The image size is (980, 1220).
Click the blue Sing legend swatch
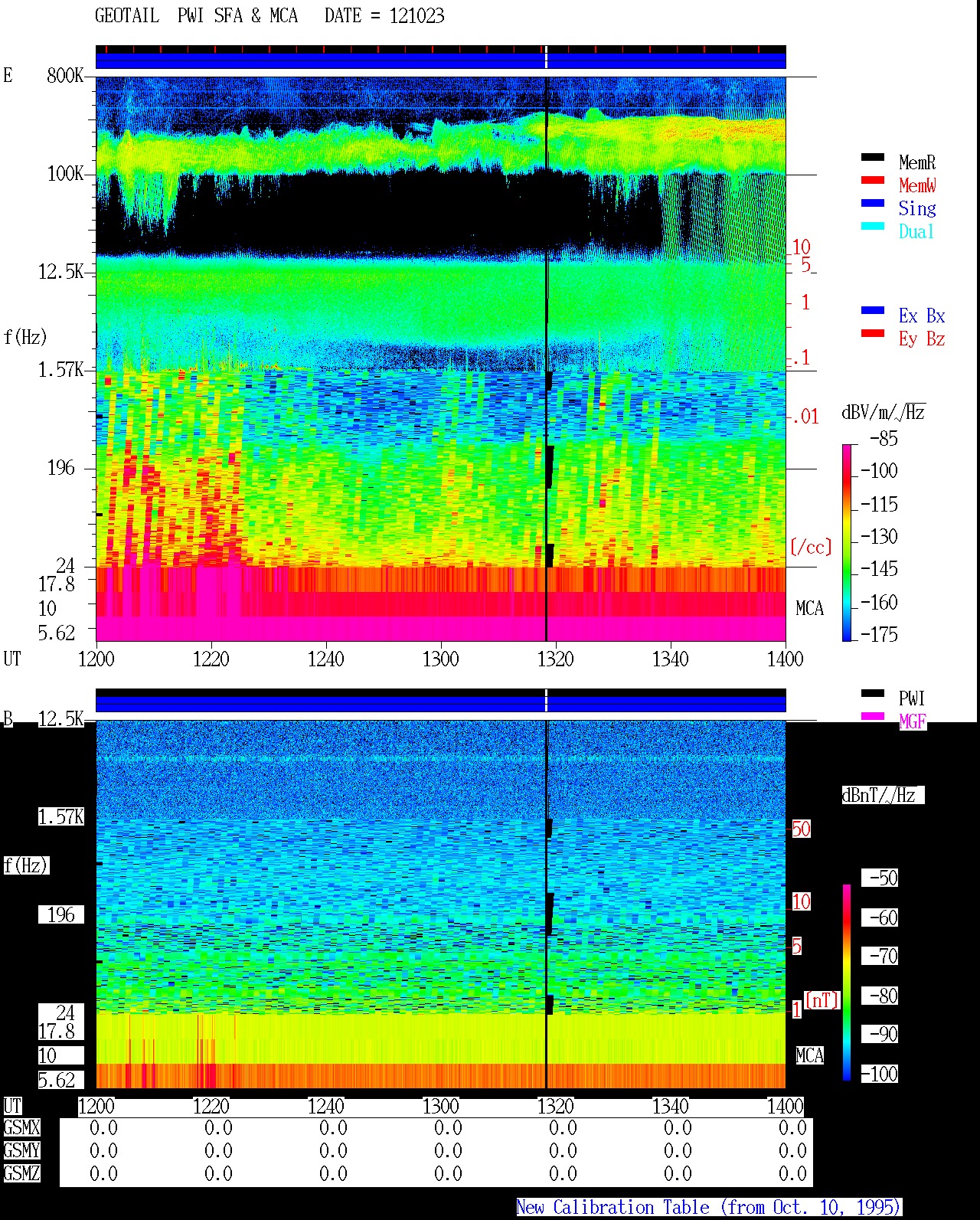(x=873, y=204)
